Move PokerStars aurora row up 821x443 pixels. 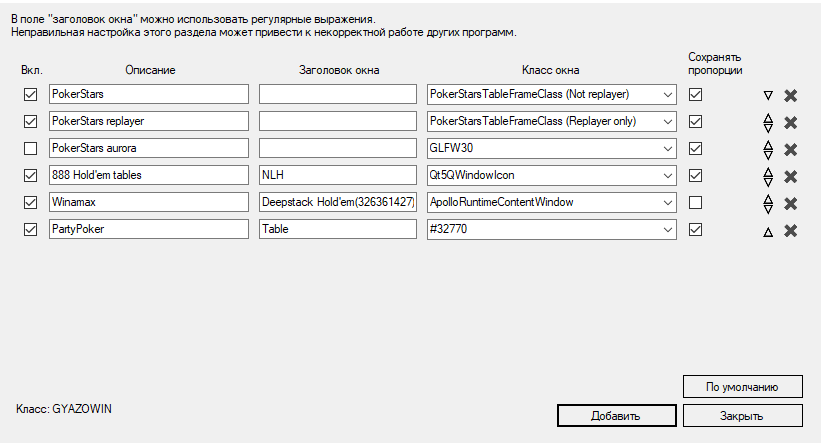coord(768,145)
